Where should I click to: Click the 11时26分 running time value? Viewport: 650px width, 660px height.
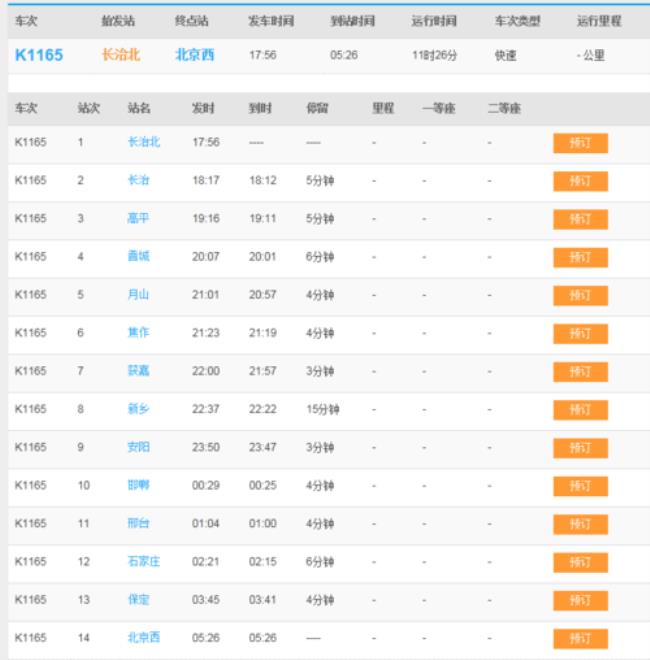pyautogui.click(x=434, y=55)
